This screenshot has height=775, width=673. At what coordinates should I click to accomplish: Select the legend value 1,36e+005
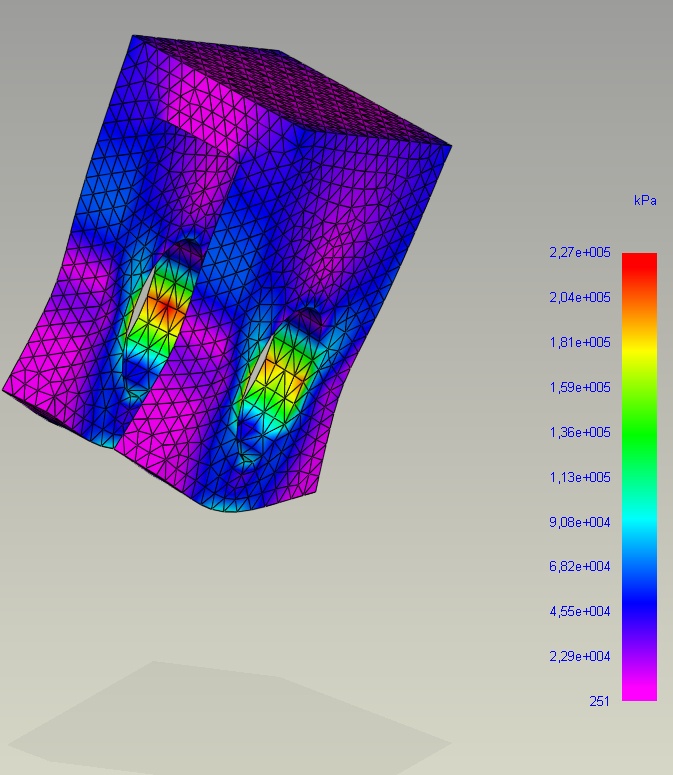(x=580, y=432)
